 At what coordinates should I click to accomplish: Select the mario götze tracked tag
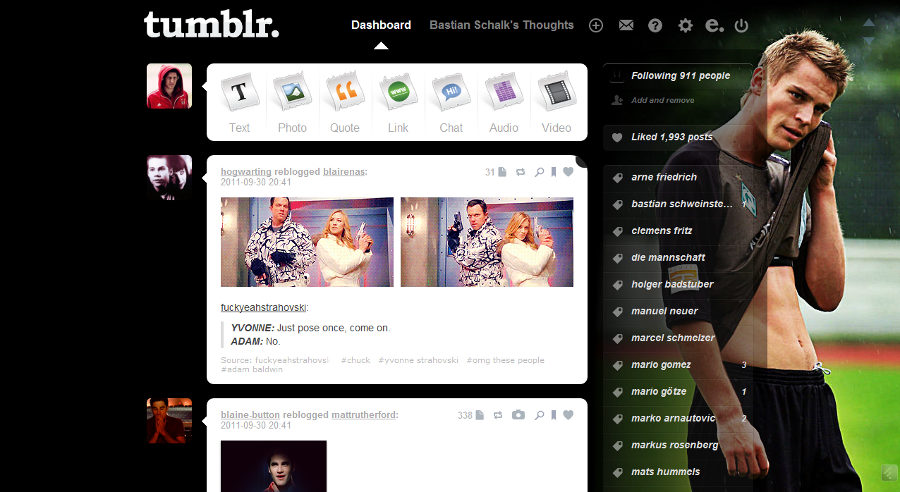click(659, 392)
